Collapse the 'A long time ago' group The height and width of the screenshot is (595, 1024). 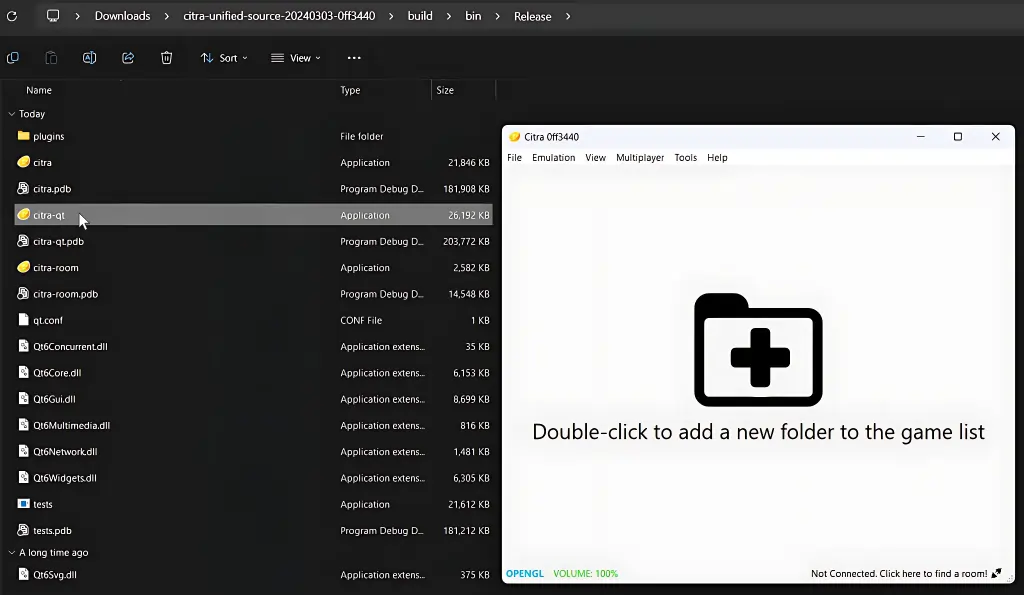(x=12, y=553)
